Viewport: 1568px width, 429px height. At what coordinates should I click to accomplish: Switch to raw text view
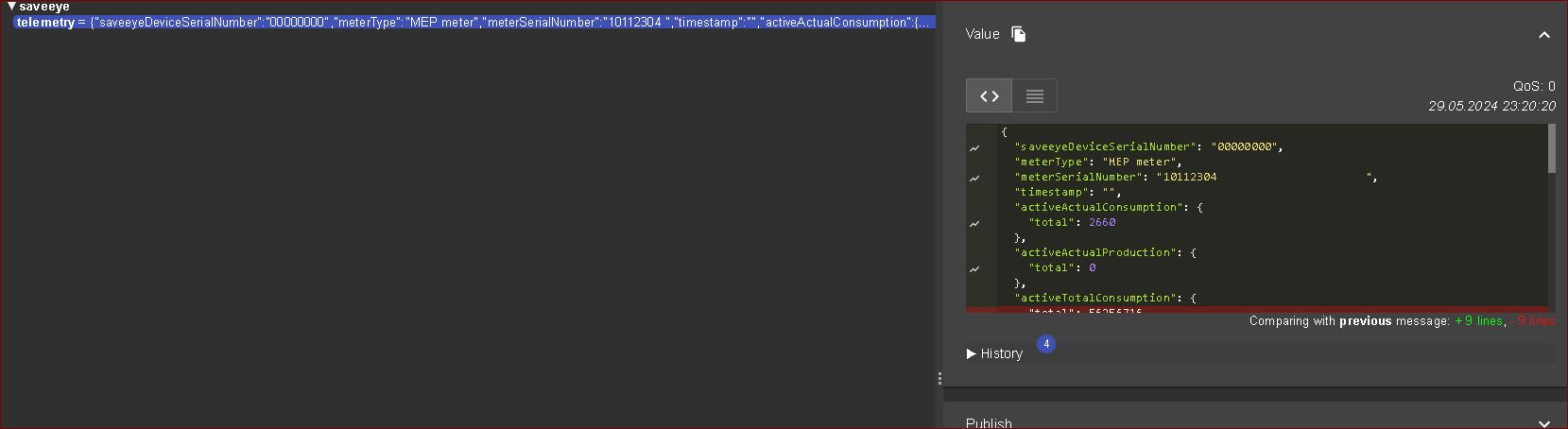[x=1034, y=96]
